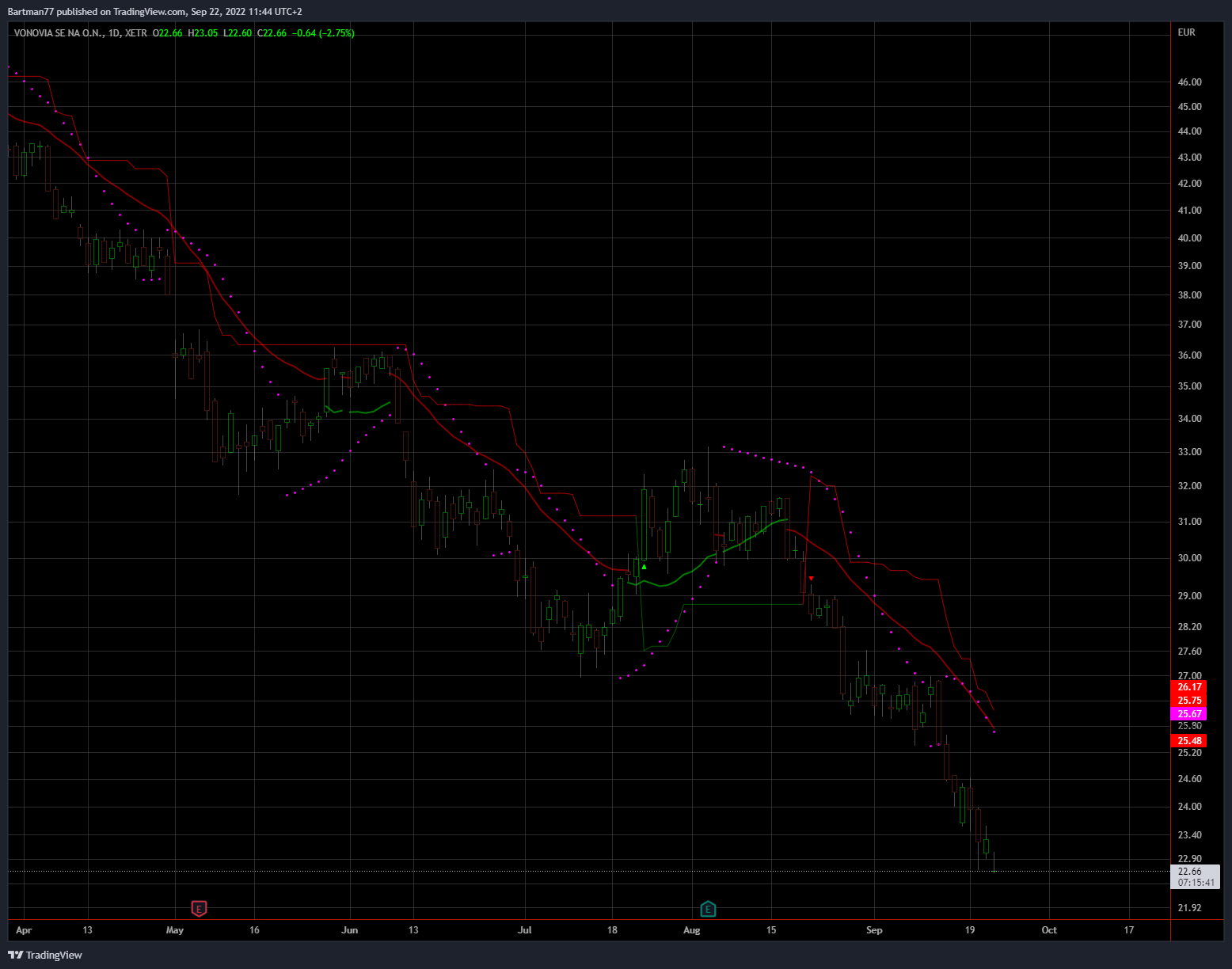Click the current price 22.66 axis label
The height and width of the screenshot is (969, 1232).
click(1190, 872)
